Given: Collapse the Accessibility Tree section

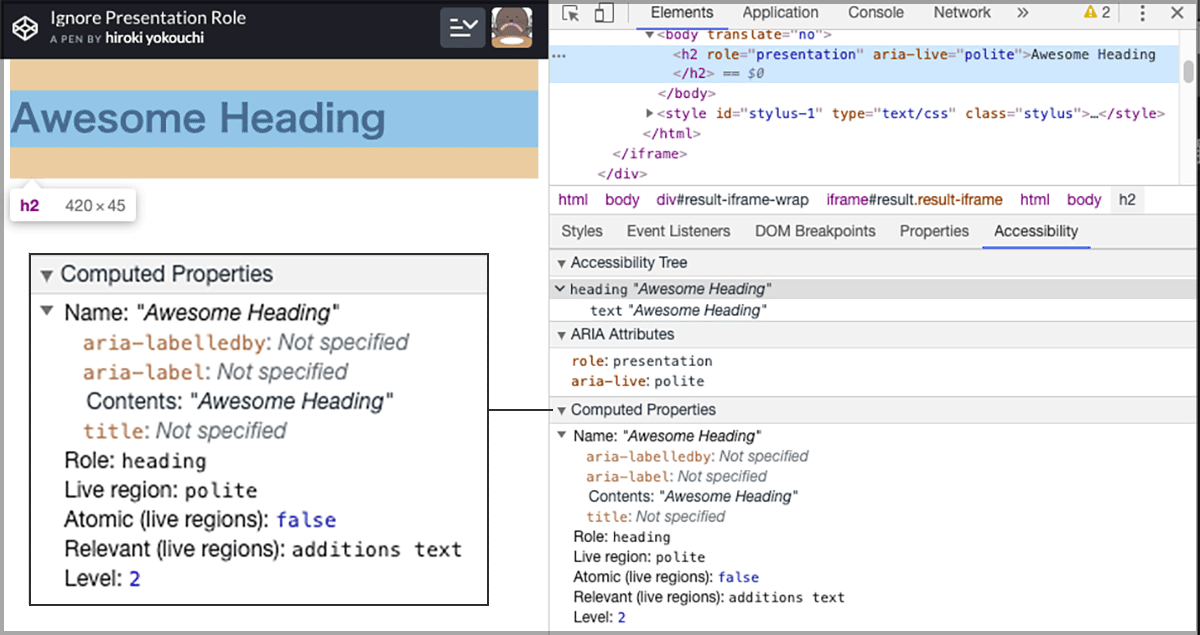Looking at the screenshot, I should coord(561,262).
